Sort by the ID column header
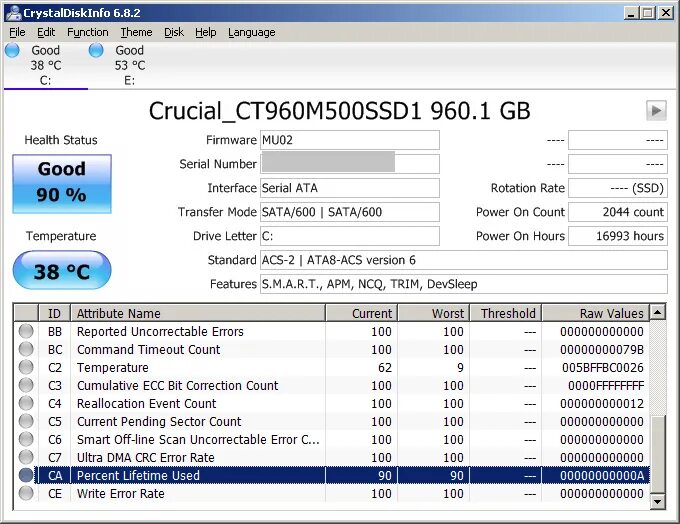 (54, 313)
